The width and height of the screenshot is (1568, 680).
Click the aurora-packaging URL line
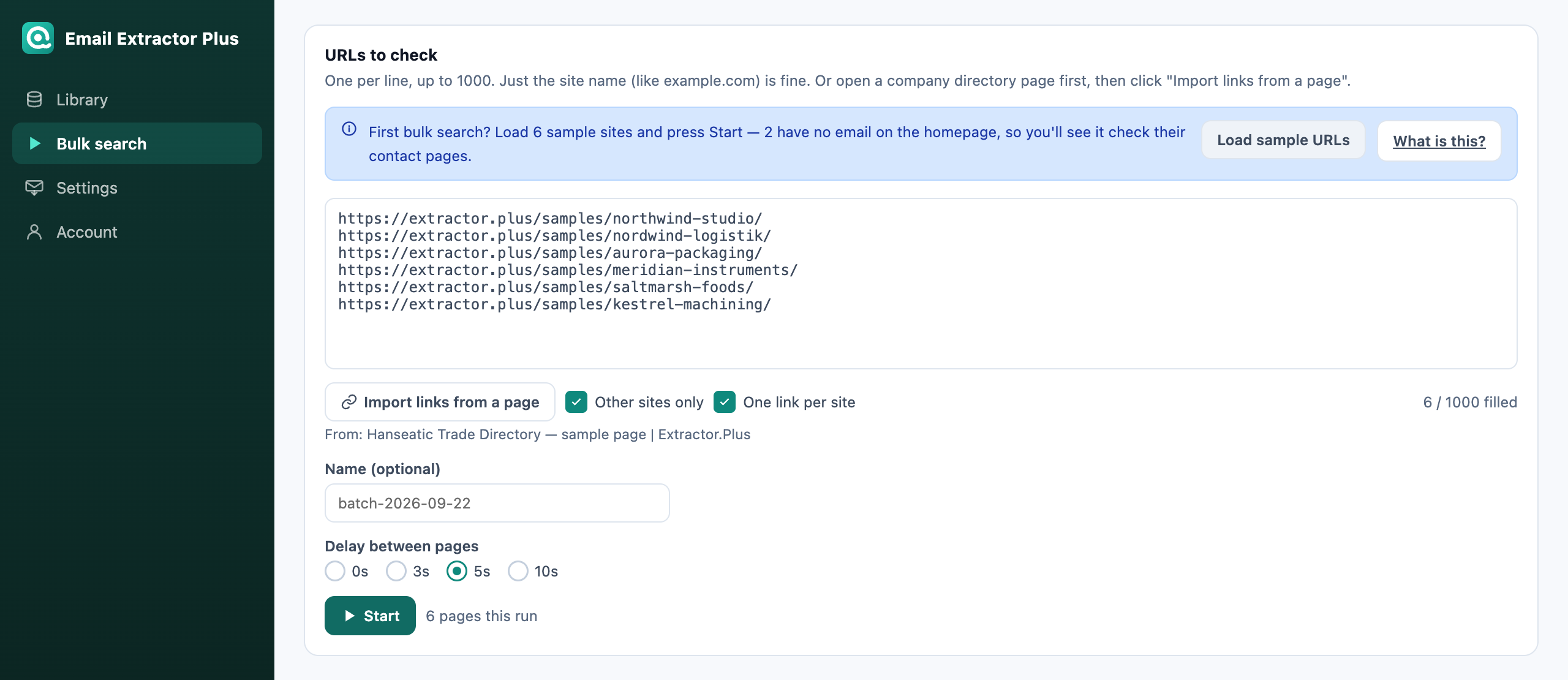click(x=550, y=252)
